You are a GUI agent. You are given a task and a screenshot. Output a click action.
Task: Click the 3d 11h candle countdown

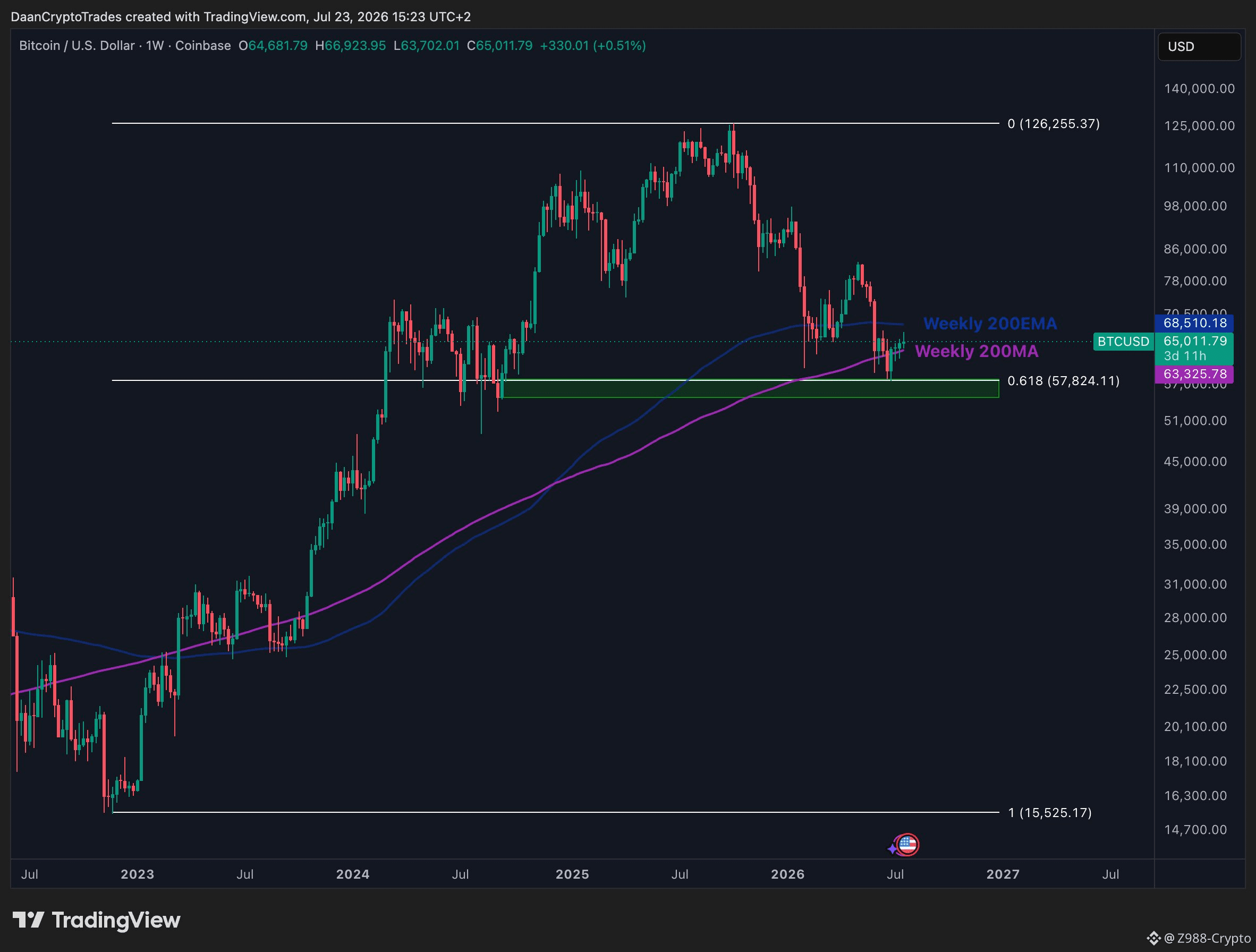pos(1185,356)
